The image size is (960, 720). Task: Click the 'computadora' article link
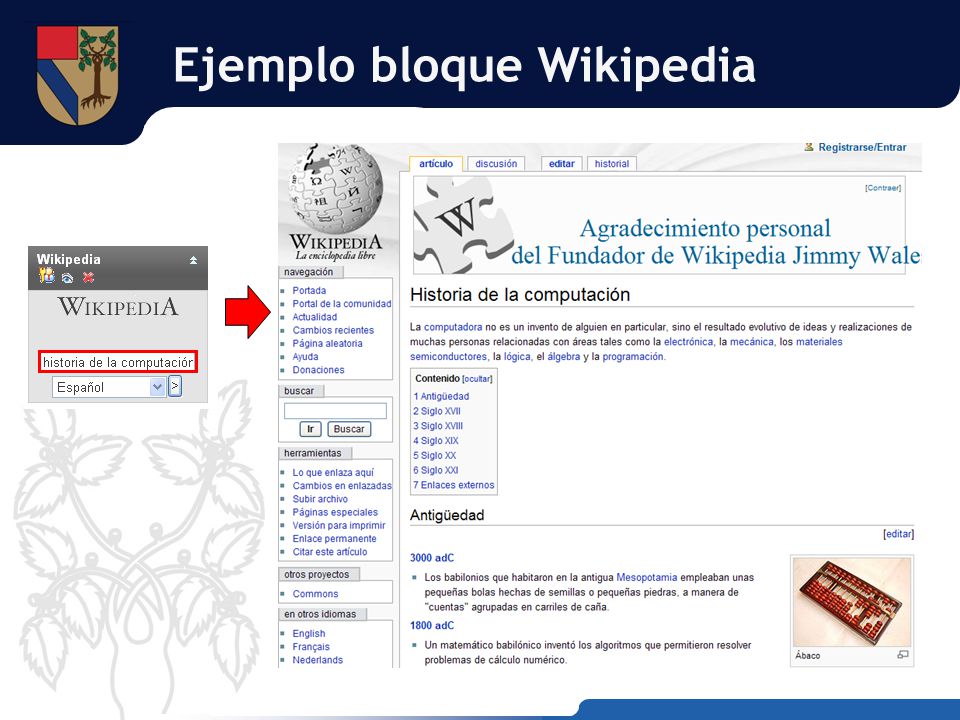pyautogui.click(x=453, y=327)
